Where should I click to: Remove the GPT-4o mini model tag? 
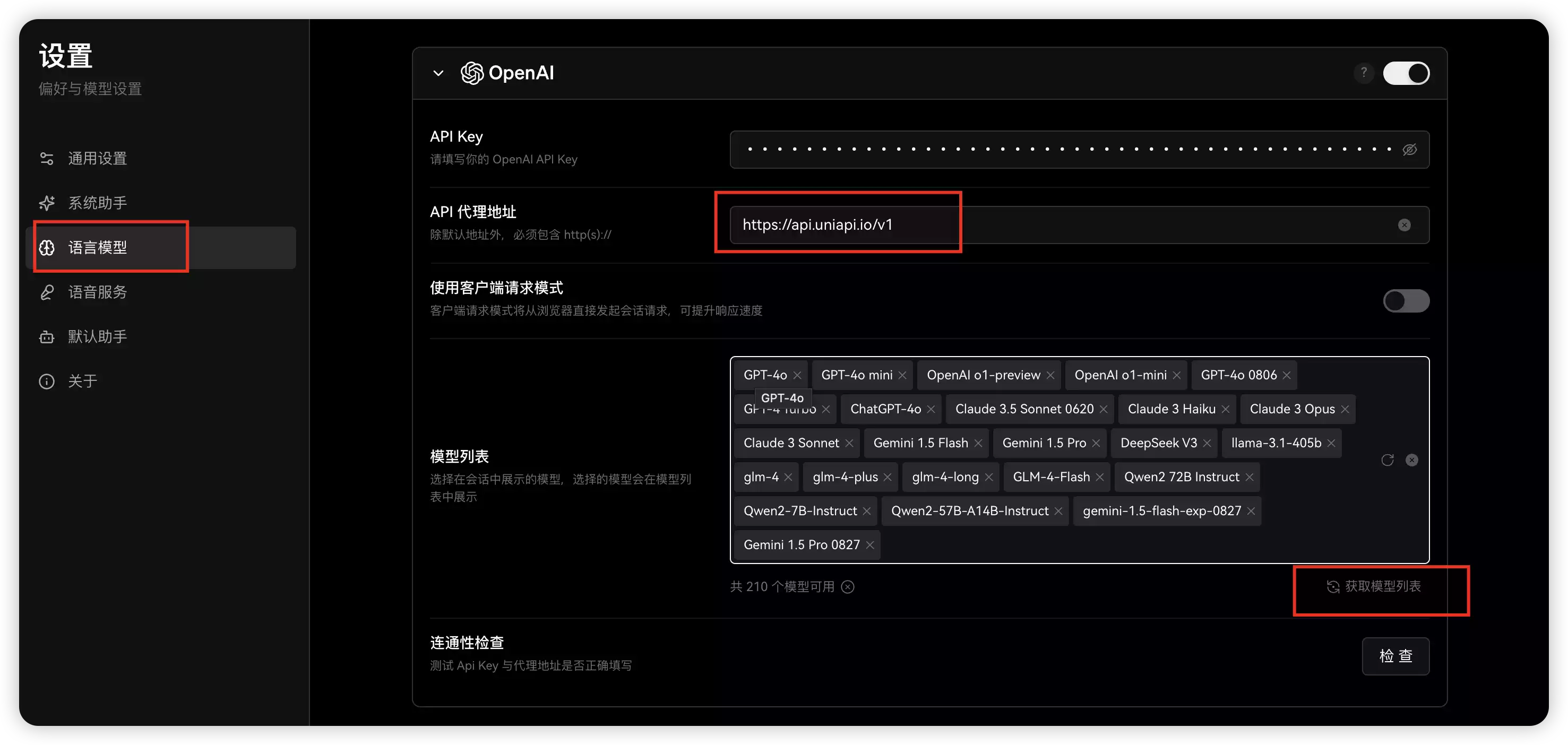(x=902, y=376)
